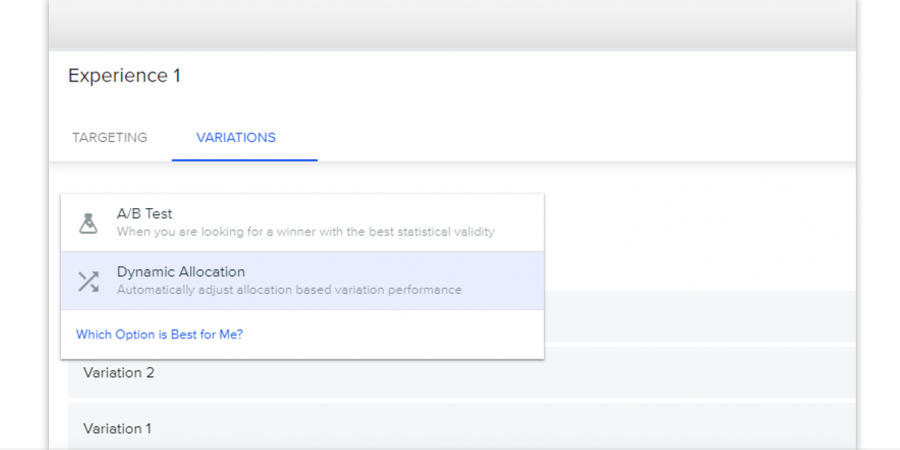Click the variation row partly hidden behind dropdown
Screen dimensions: 900x450
[700, 316]
